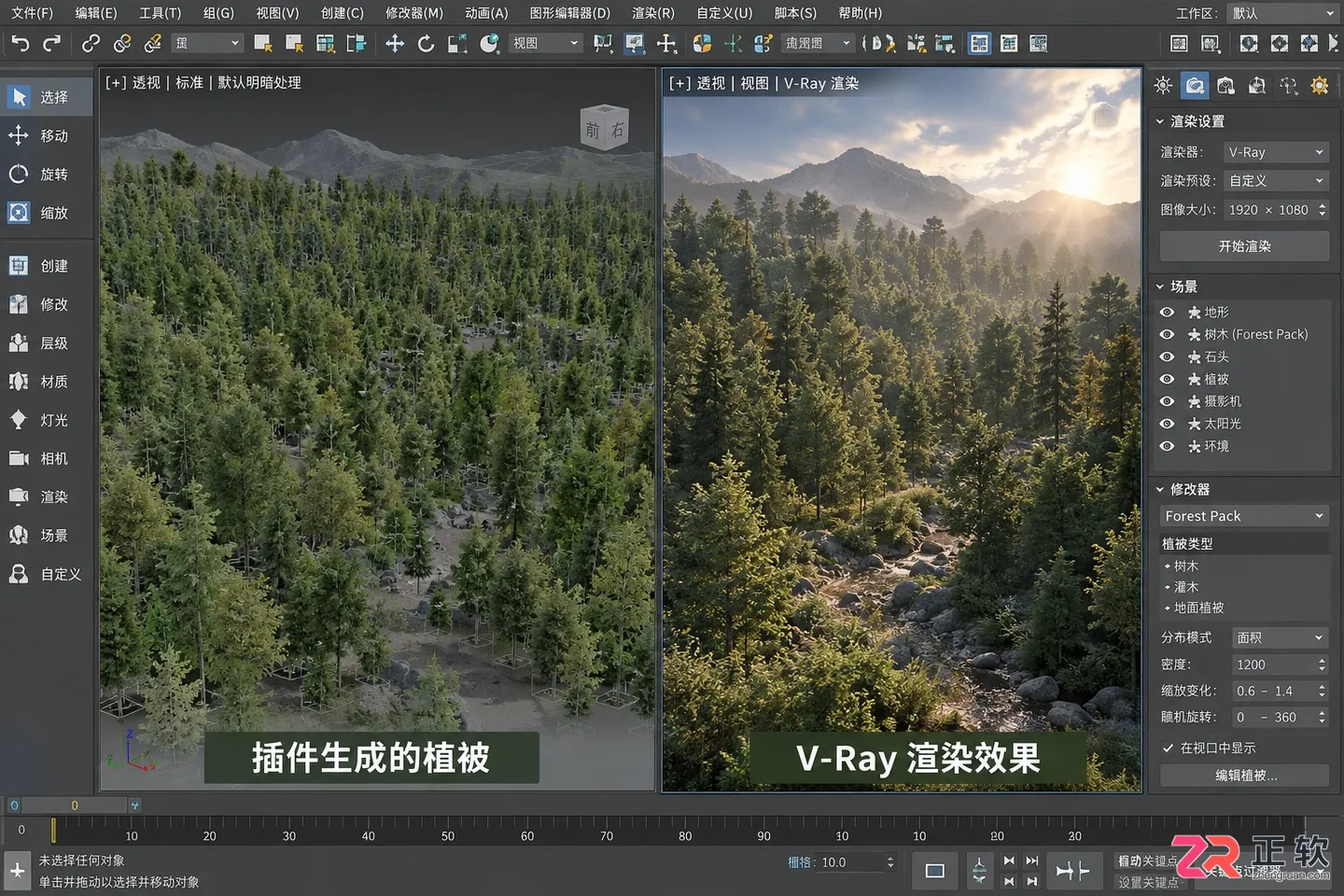Open the 帮助(H) menu
The image size is (1344, 896).
pos(860,13)
